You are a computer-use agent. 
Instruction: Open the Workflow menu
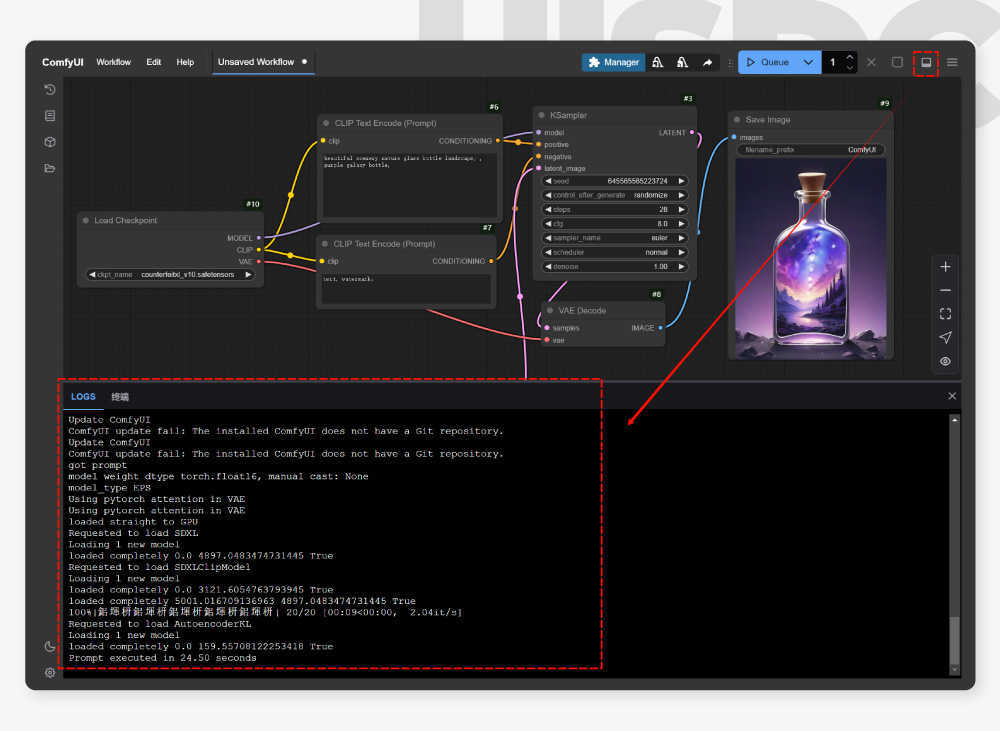click(x=113, y=62)
